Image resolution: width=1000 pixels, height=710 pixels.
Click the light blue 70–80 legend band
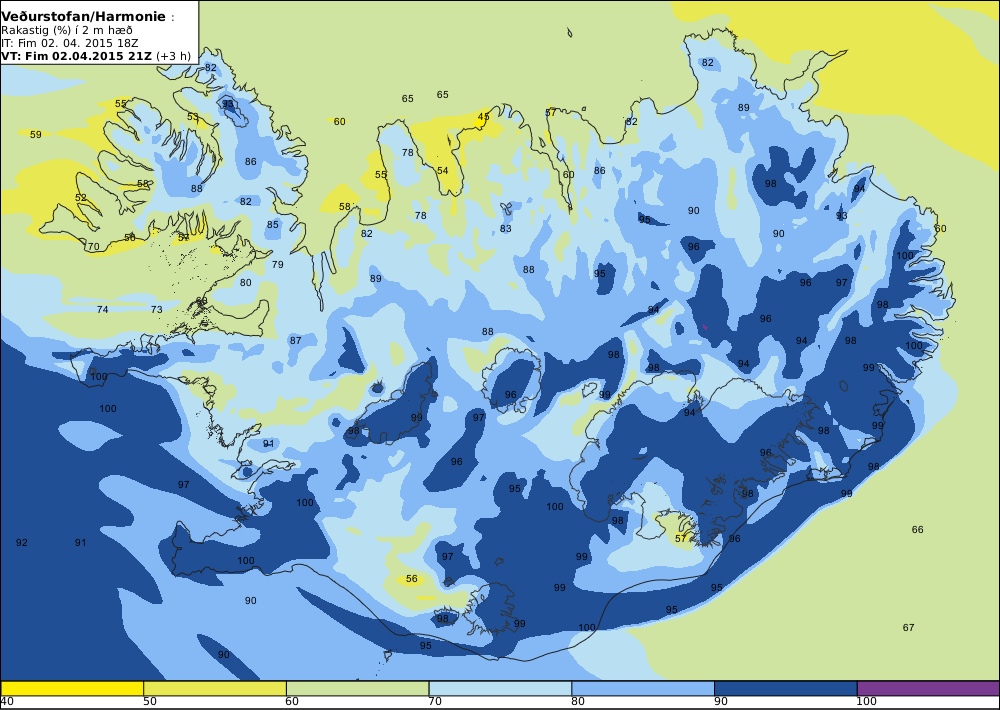[x=500, y=688]
